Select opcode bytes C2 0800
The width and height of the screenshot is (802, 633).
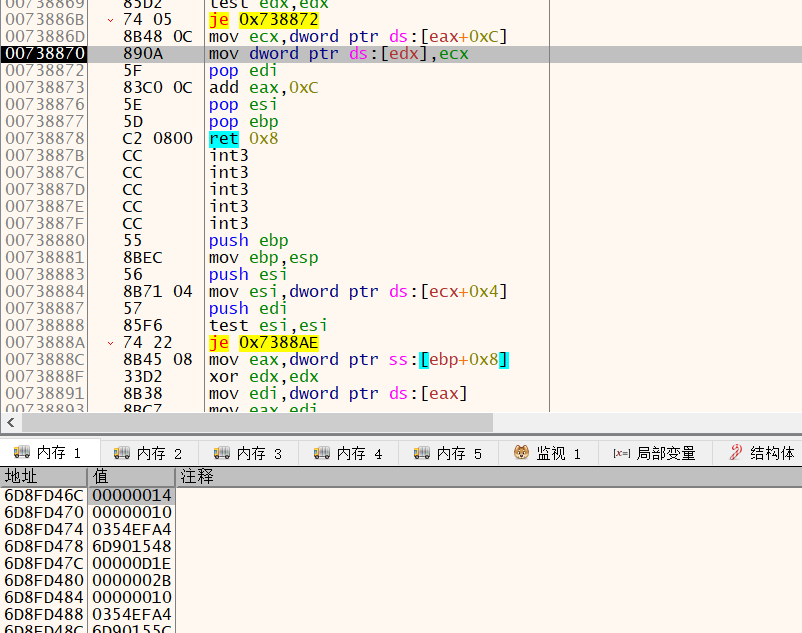(158, 139)
